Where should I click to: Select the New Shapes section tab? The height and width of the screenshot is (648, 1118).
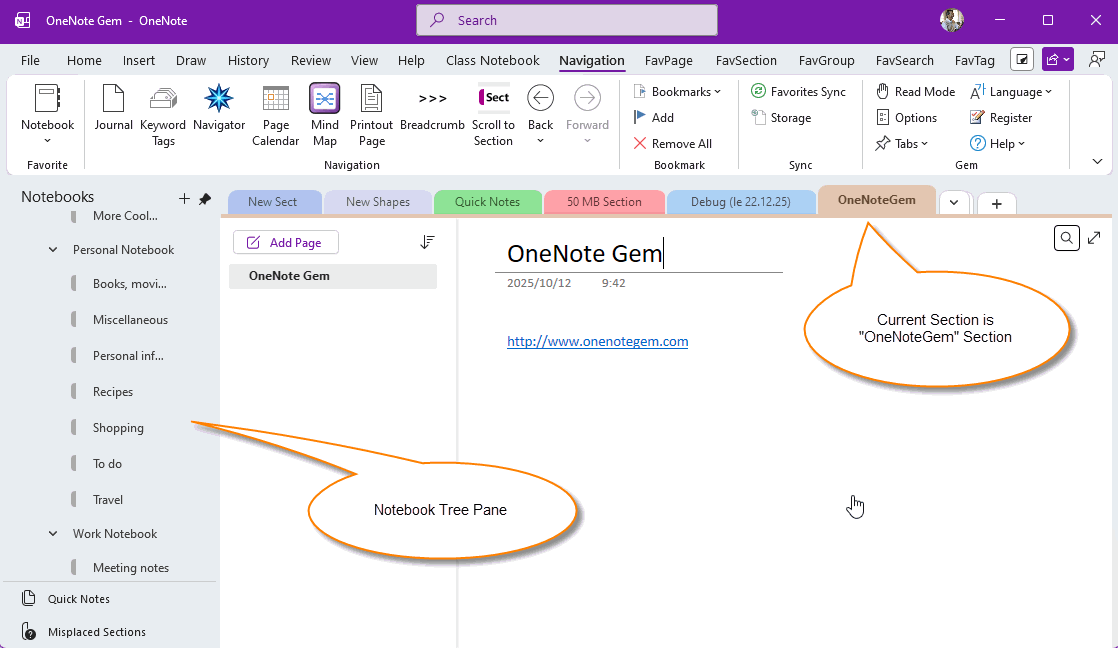click(378, 202)
